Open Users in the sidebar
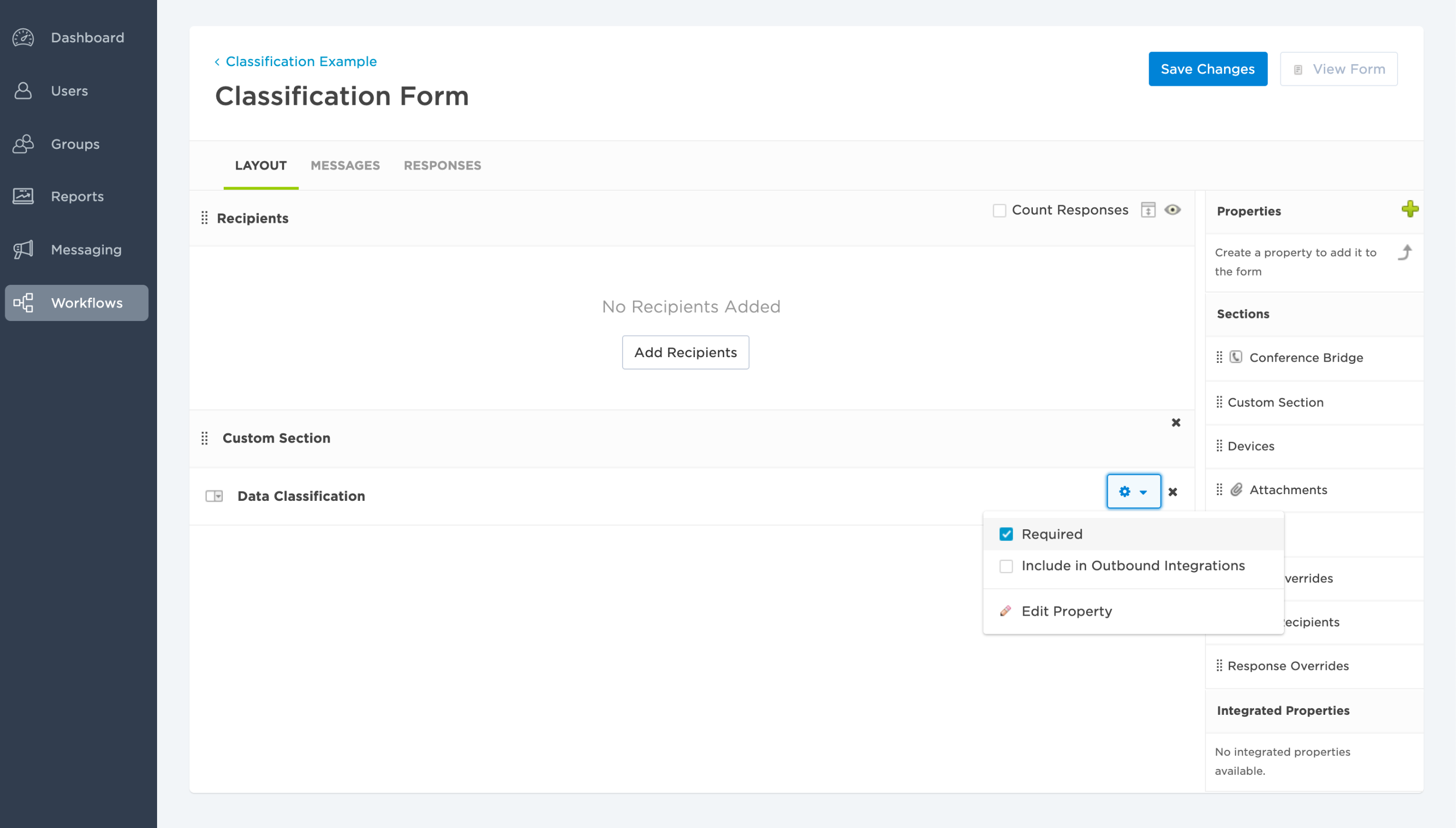This screenshot has height=828, width=1456. click(76, 90)
